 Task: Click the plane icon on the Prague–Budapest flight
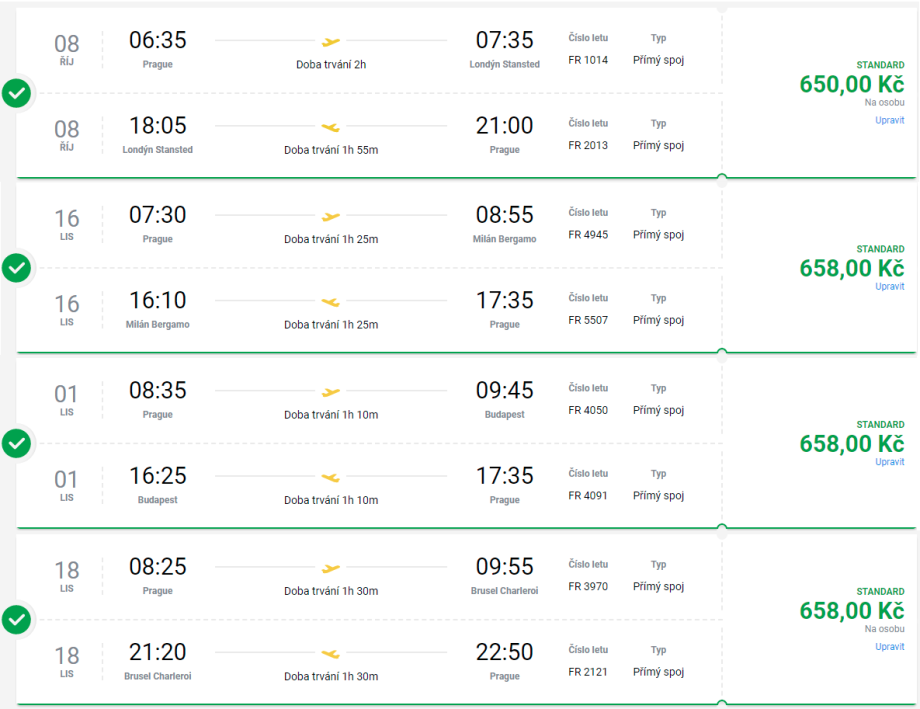pyautogui.click(x=331, y=391)
